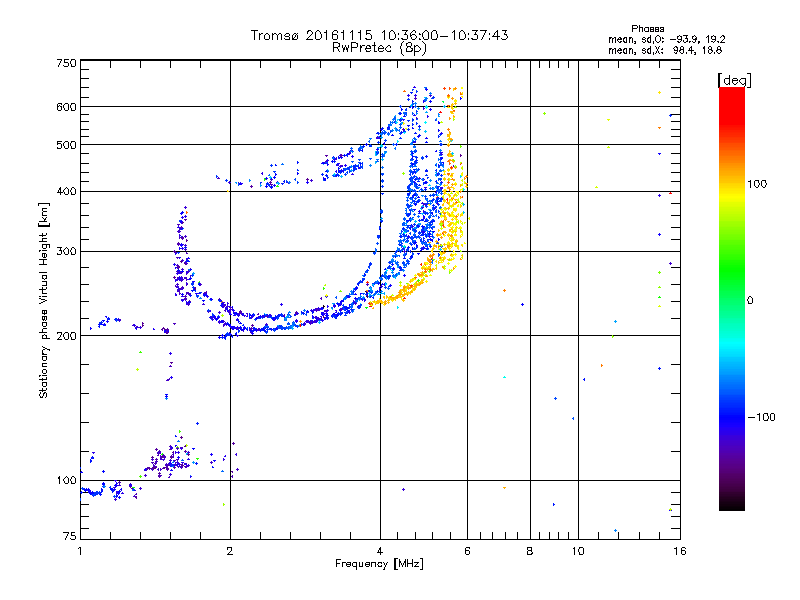Click the plot title "Tromsø 20161115 10:36:00-10:37:43"
Screen dimensions: 800x600
[379, 35]
